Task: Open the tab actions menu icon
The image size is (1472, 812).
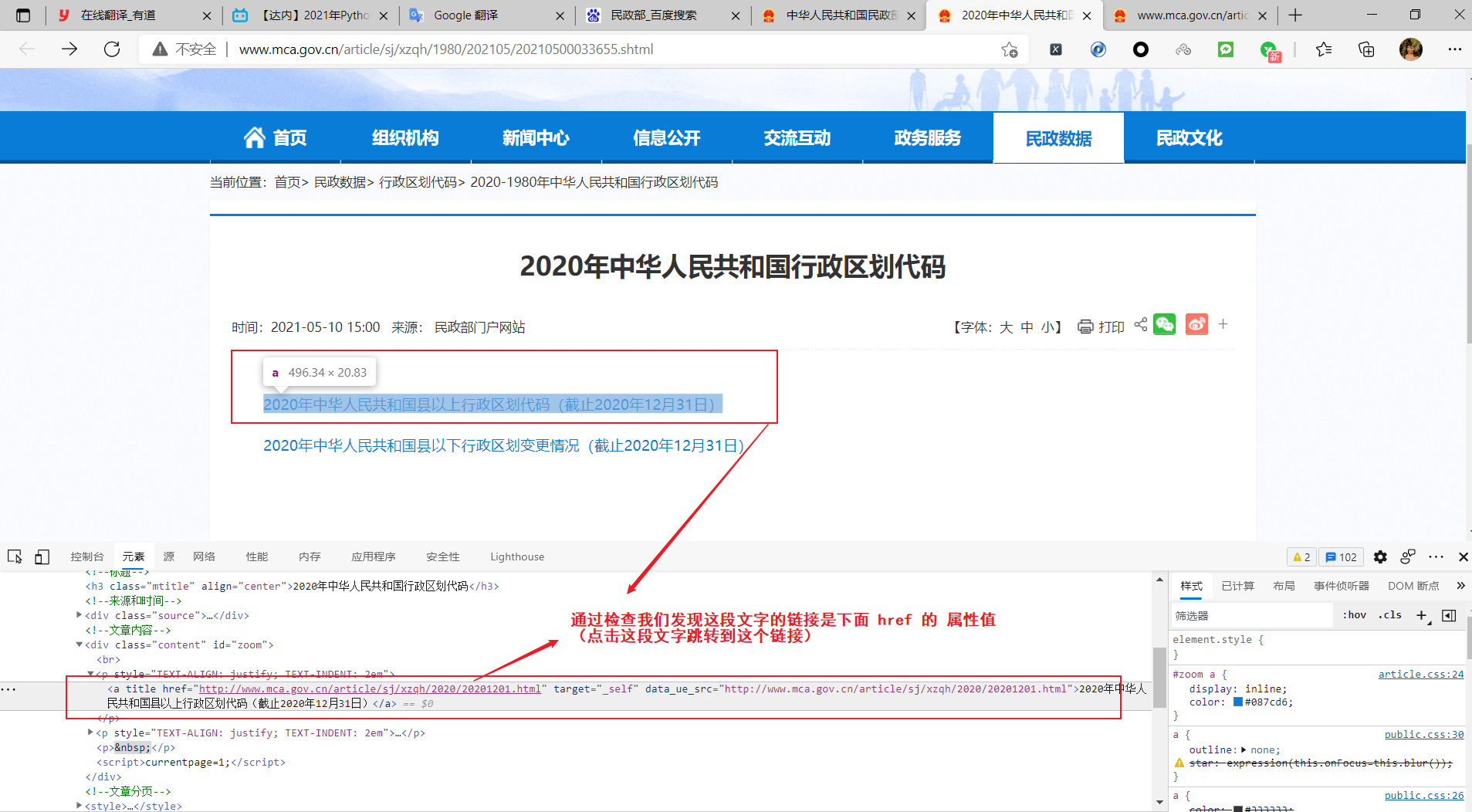Action: (23, 15)
